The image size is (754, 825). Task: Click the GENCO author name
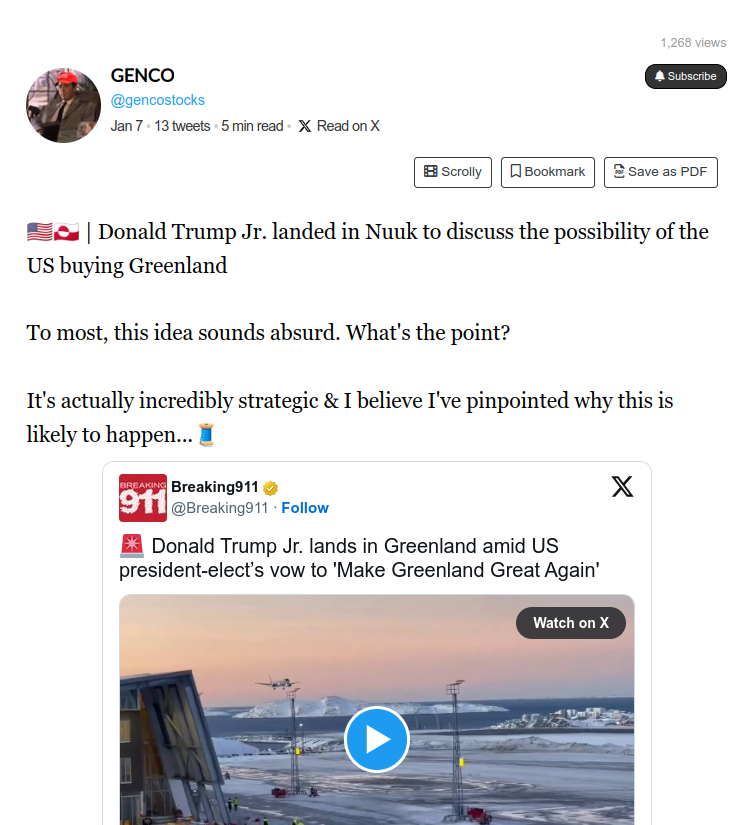142,76
